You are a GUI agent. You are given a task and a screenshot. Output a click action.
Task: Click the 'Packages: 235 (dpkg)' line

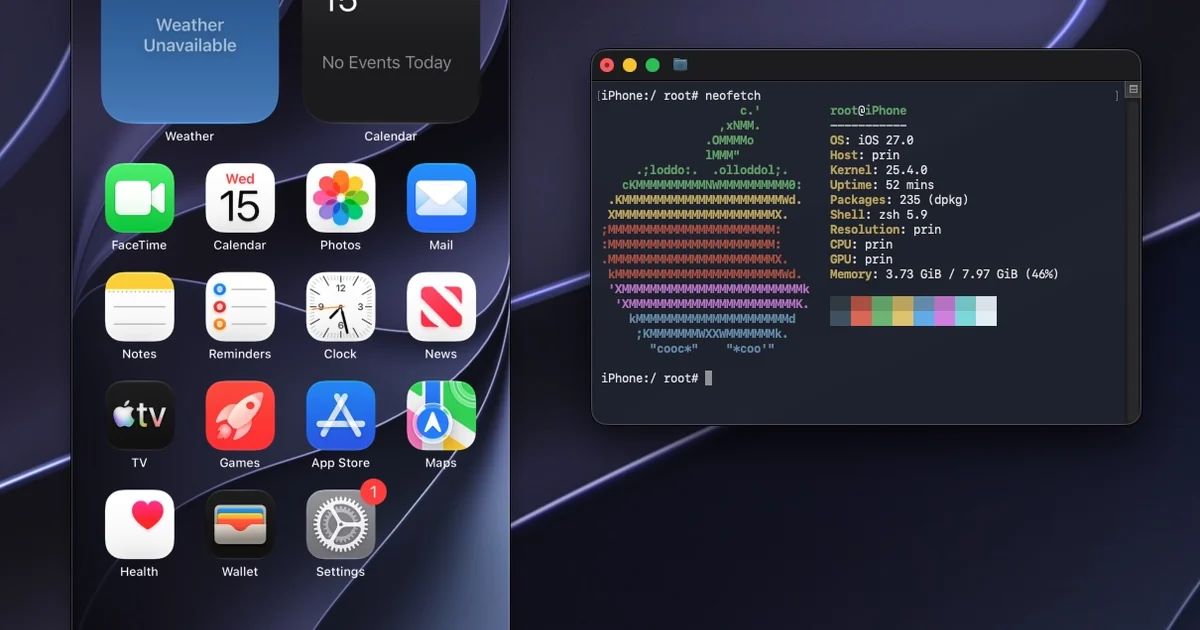click(900, 200)
